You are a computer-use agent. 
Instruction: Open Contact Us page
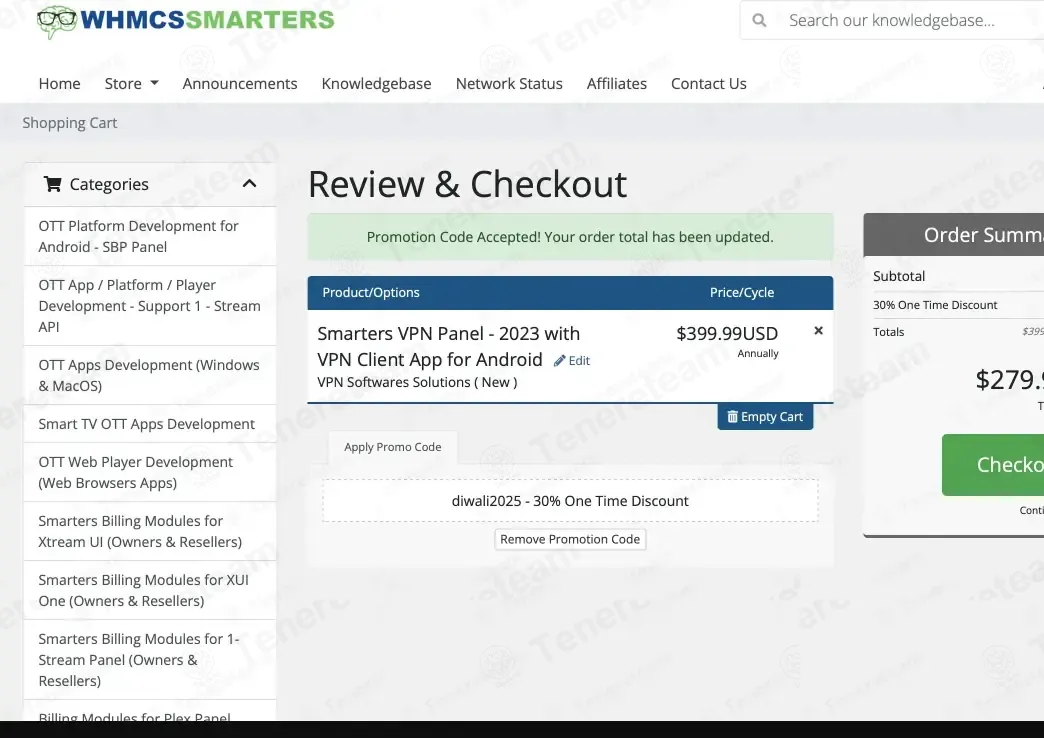point(708,83)
